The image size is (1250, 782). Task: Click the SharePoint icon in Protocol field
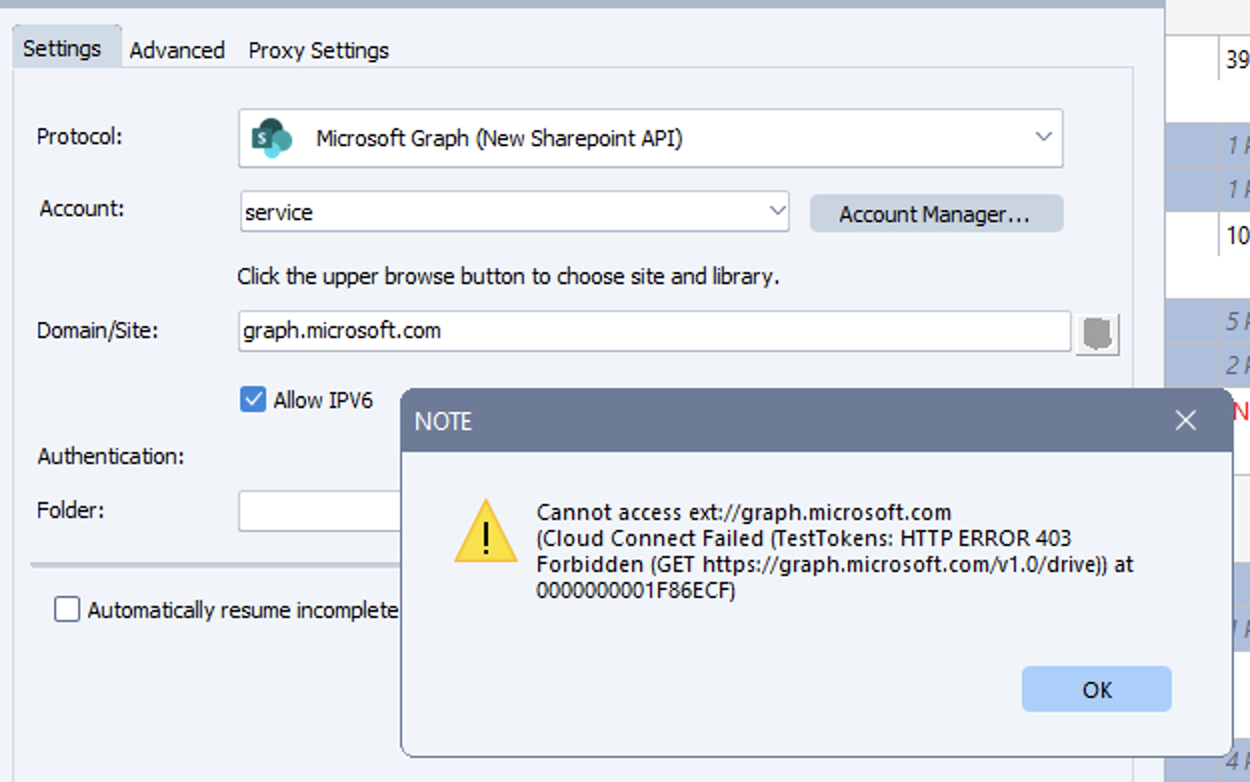[271, 138]
